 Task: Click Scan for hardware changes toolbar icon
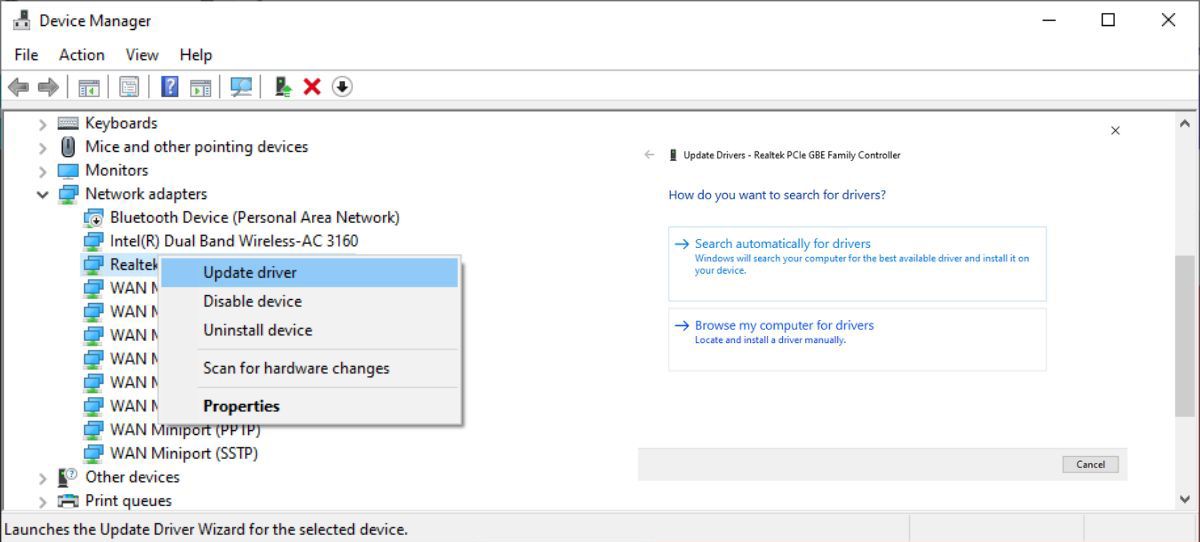point(241,87)
